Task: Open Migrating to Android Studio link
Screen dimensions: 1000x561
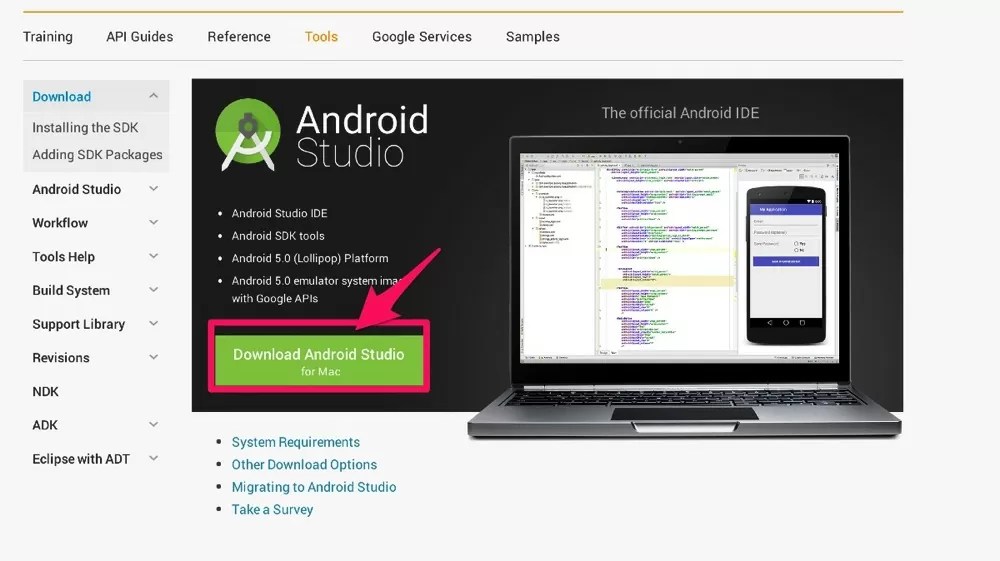Action: coord(314,487)
